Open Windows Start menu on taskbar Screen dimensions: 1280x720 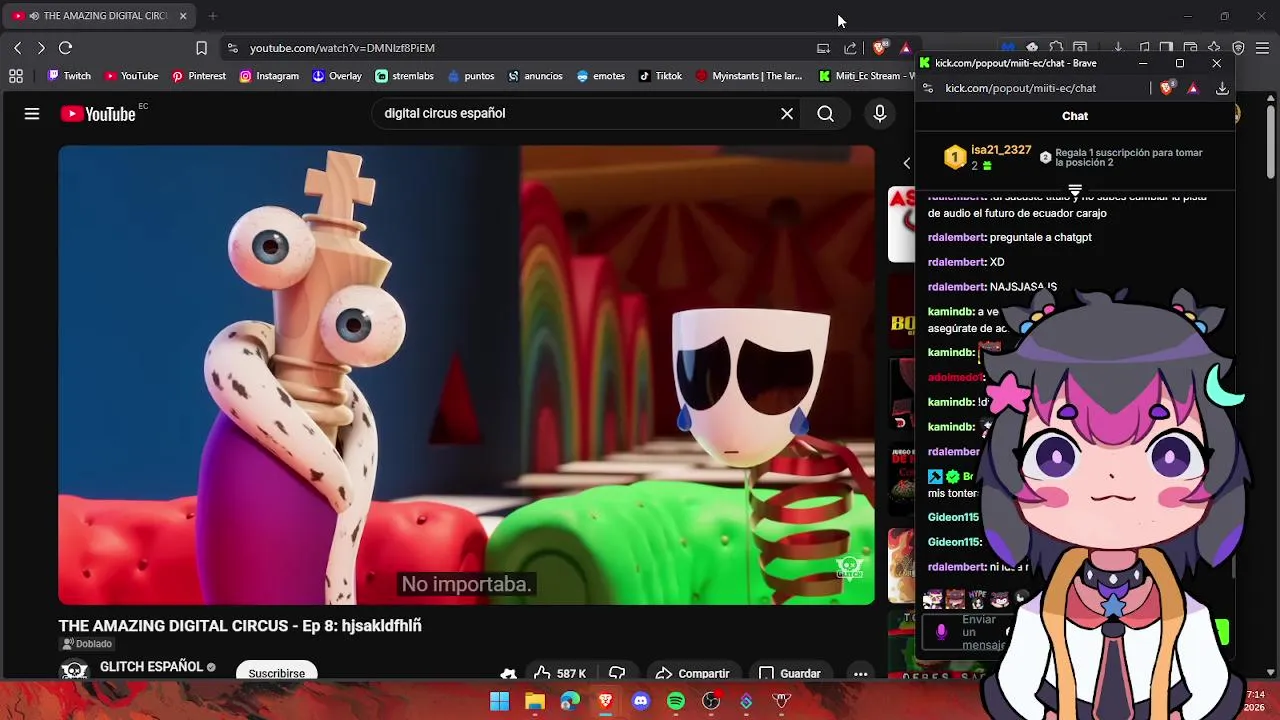[499, 701]
